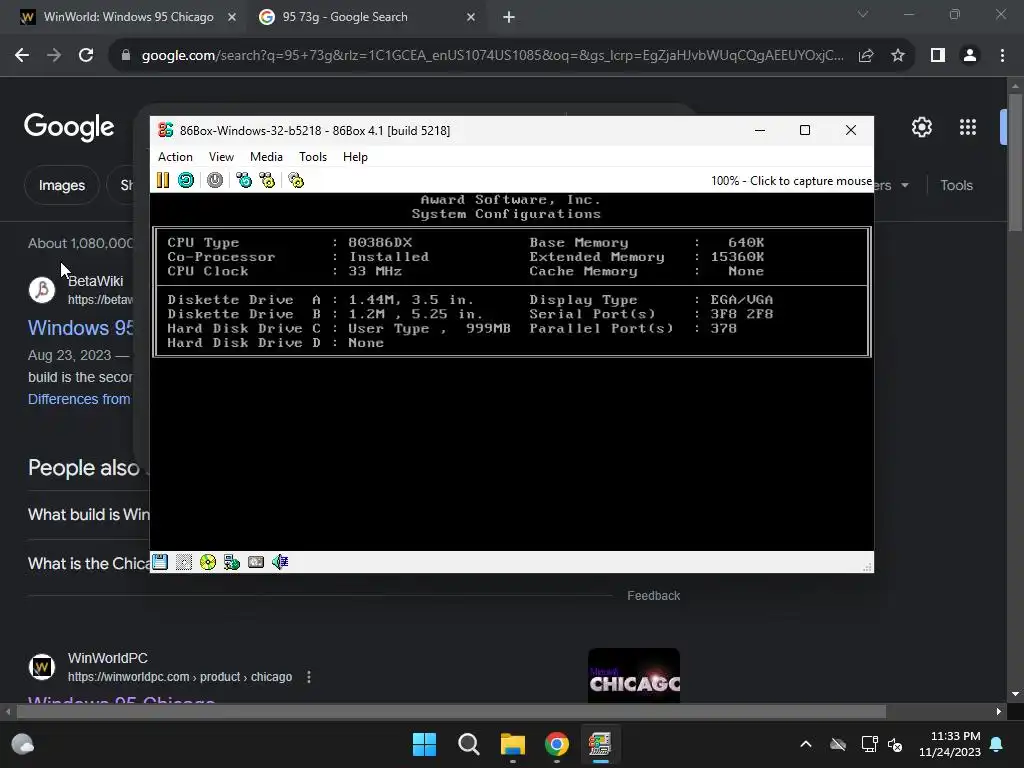
Task: Open the three-dot menu beside winworldpc.com result
Action: pos(309,677)
